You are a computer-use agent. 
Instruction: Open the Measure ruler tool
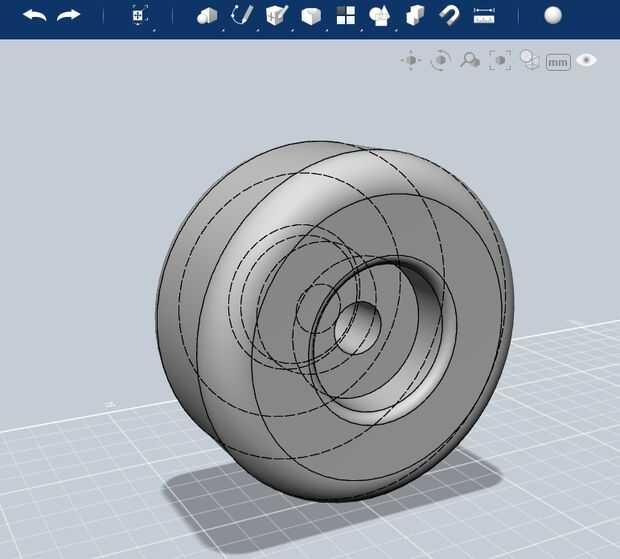point(484,16)
